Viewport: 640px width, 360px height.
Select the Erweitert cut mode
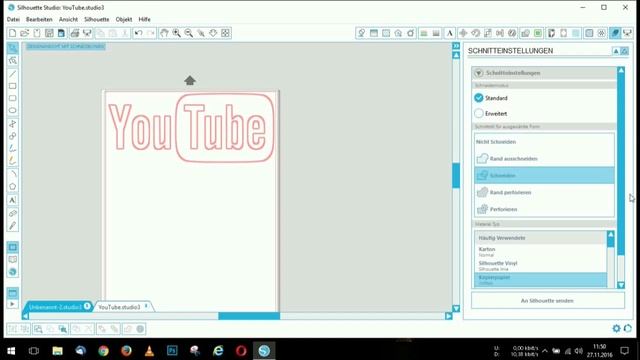[x=479, y=113]
